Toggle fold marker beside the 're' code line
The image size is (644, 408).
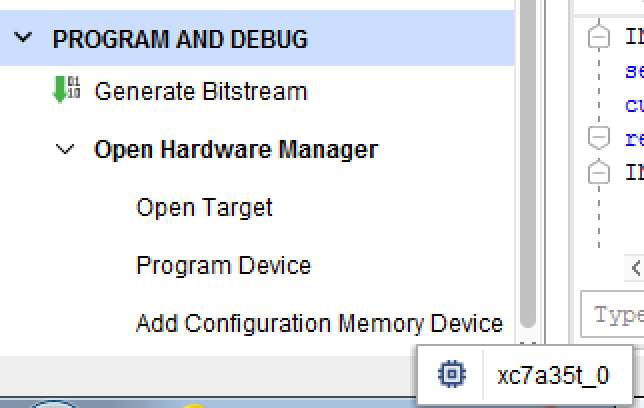[x=599, y=137]
